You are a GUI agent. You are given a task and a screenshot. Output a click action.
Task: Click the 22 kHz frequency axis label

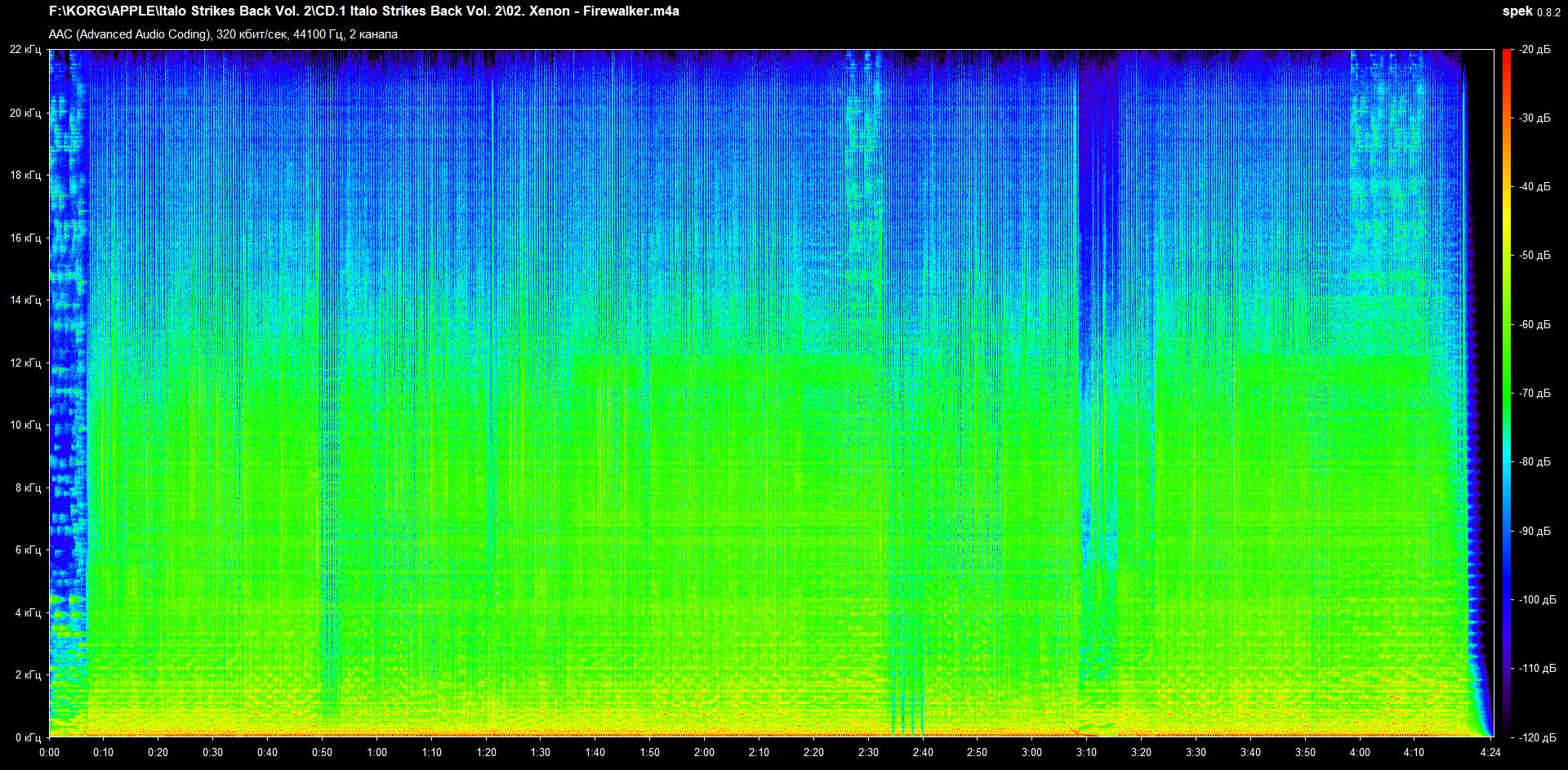click(x=25, y=50)
